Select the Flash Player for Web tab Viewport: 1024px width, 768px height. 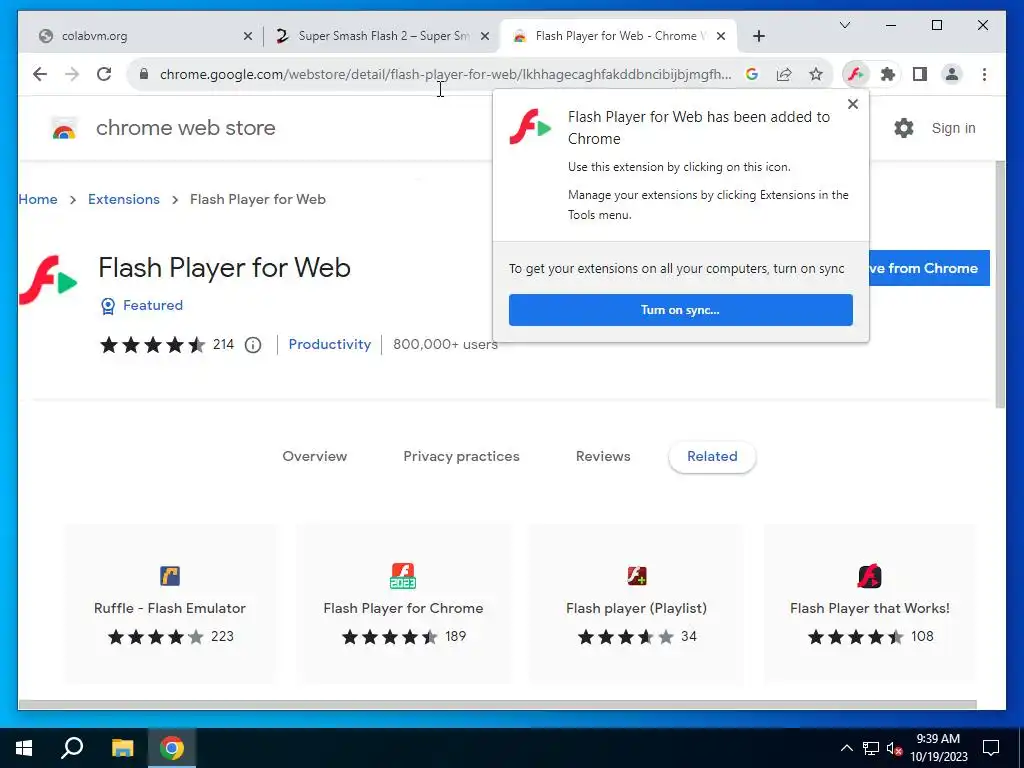(x=618, y=36)
